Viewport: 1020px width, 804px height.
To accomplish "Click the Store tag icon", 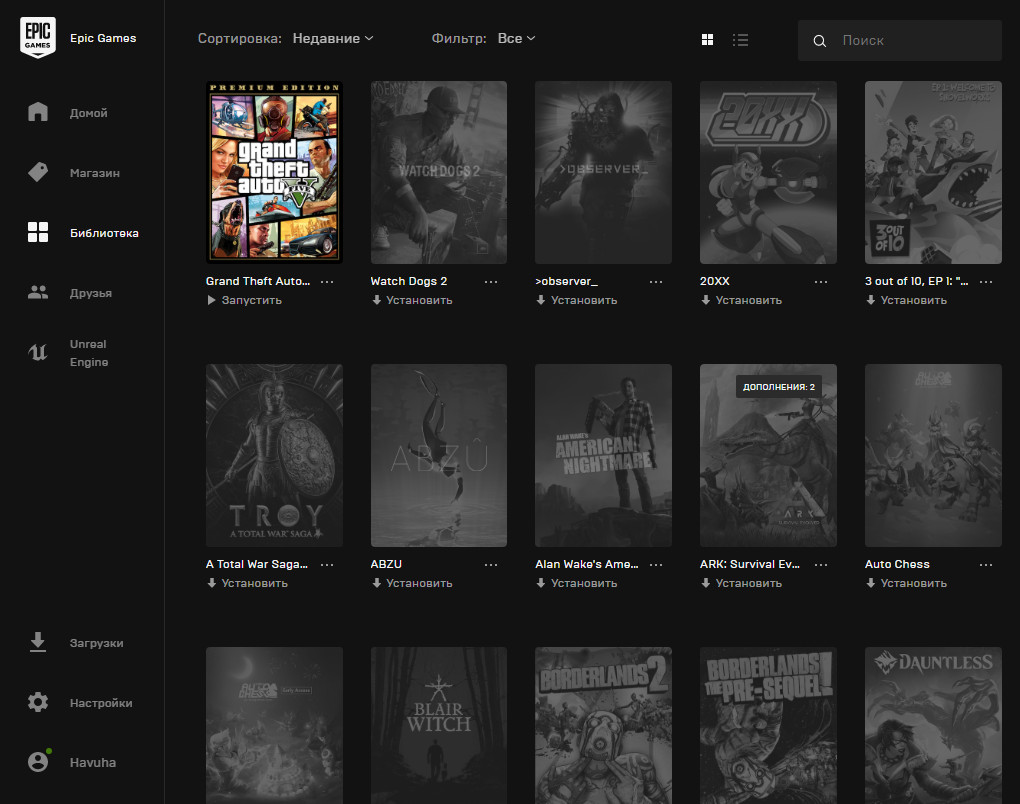I will coord(38,172).
